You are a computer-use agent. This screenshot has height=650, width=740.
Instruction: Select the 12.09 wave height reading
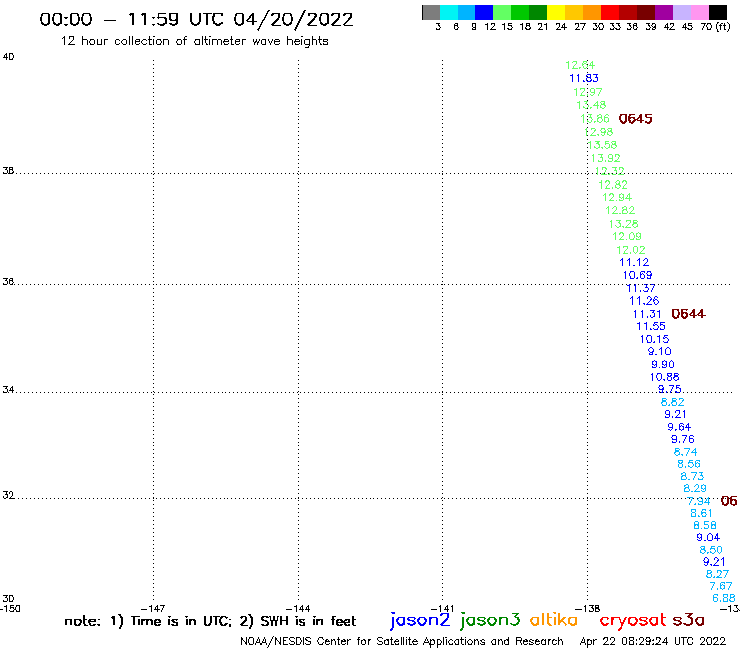[627, 236]
